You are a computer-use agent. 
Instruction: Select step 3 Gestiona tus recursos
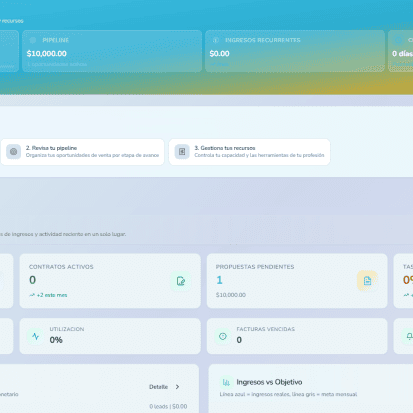point(250,152)
